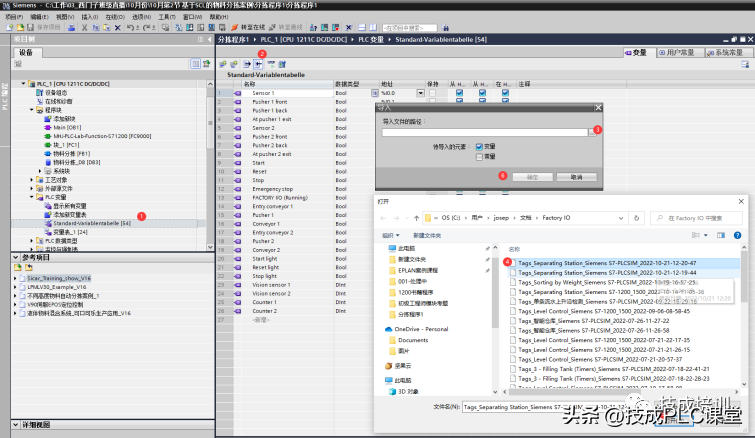Click the split editor vertically icon

pos(373,27)
